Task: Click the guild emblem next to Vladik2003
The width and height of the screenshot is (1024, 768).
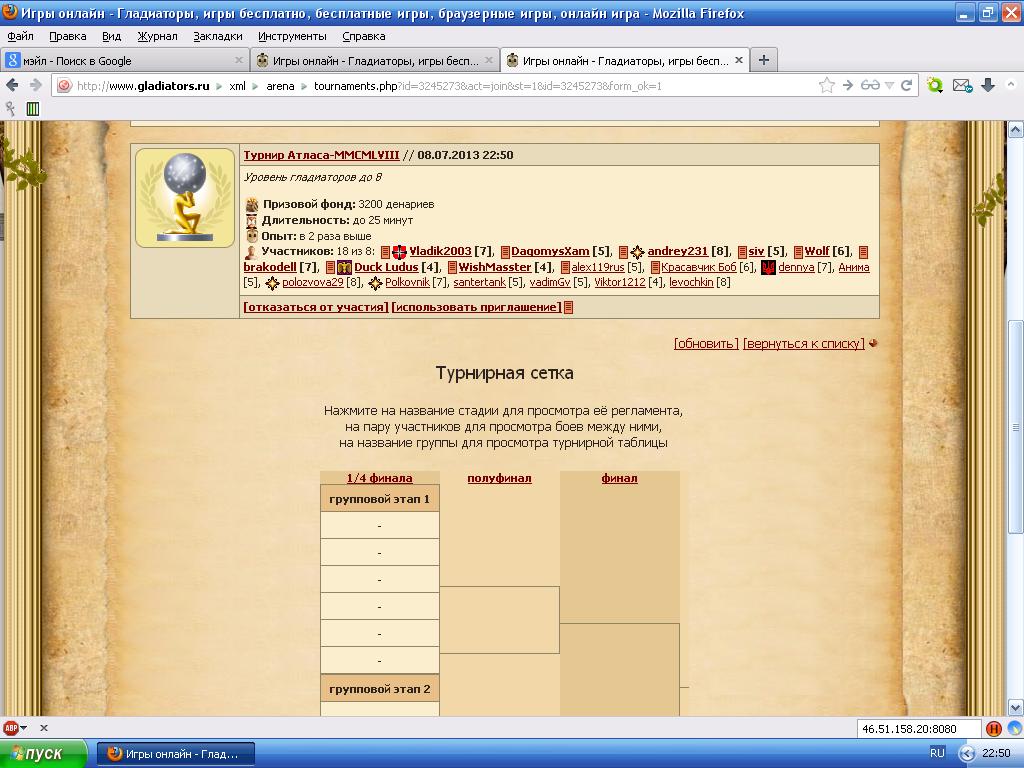Action: (399, 252)
